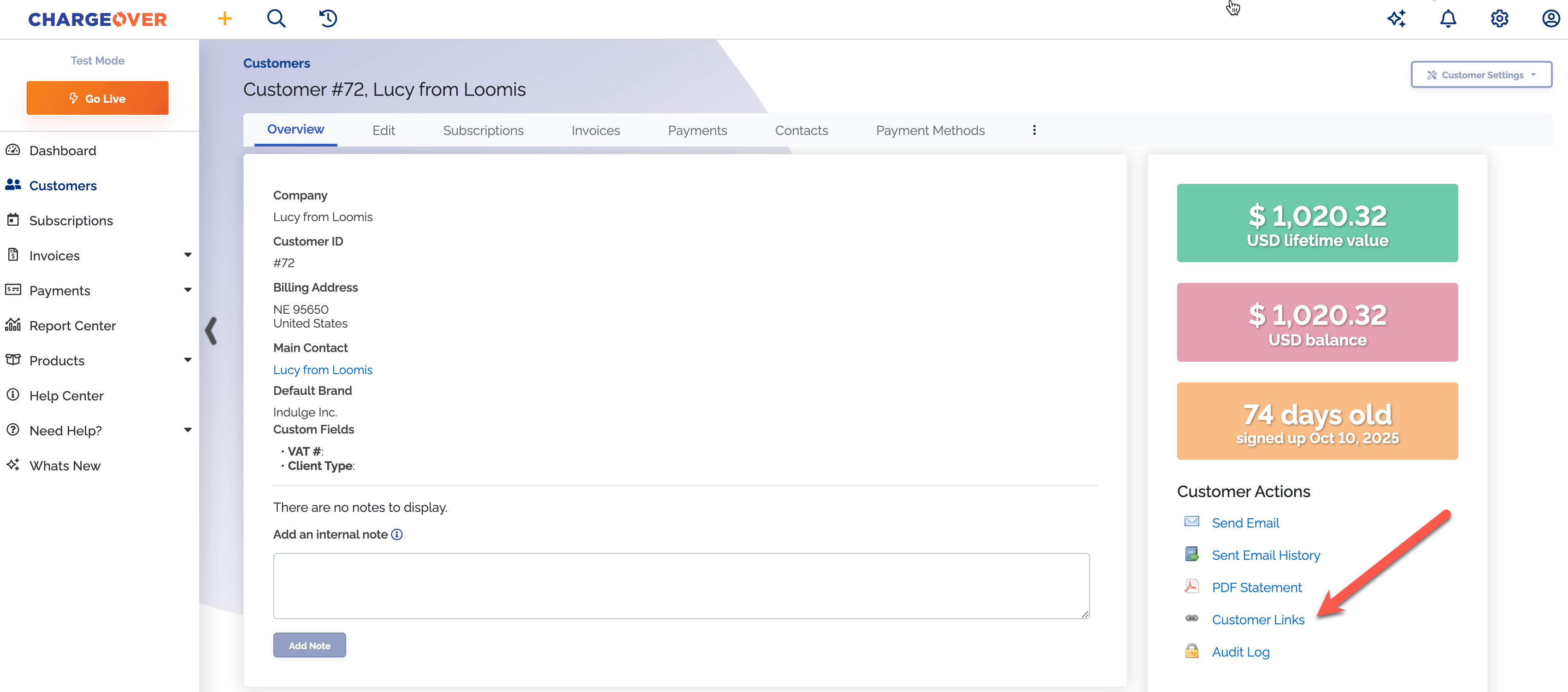Click the pink USD balance tile
1568x692 pixels.
click(1317, 323)
